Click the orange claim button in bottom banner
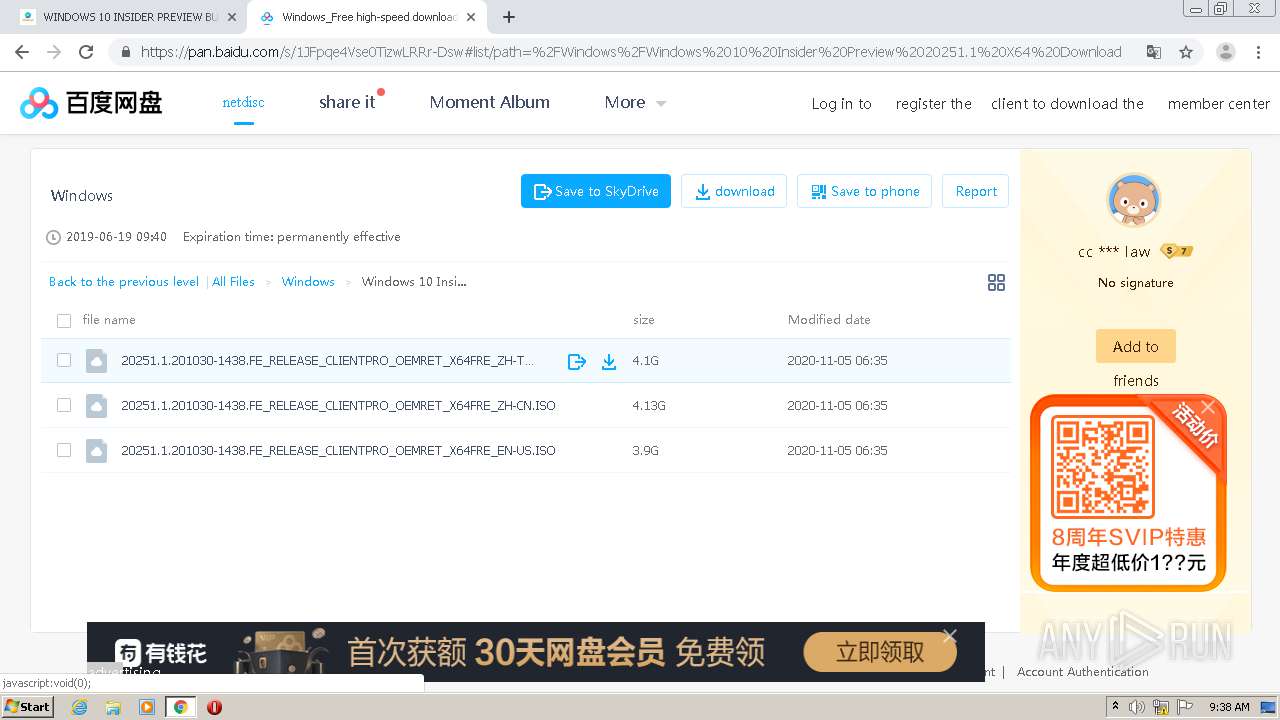The width and height of the screenshot is (1280, 720). [880, 653]
